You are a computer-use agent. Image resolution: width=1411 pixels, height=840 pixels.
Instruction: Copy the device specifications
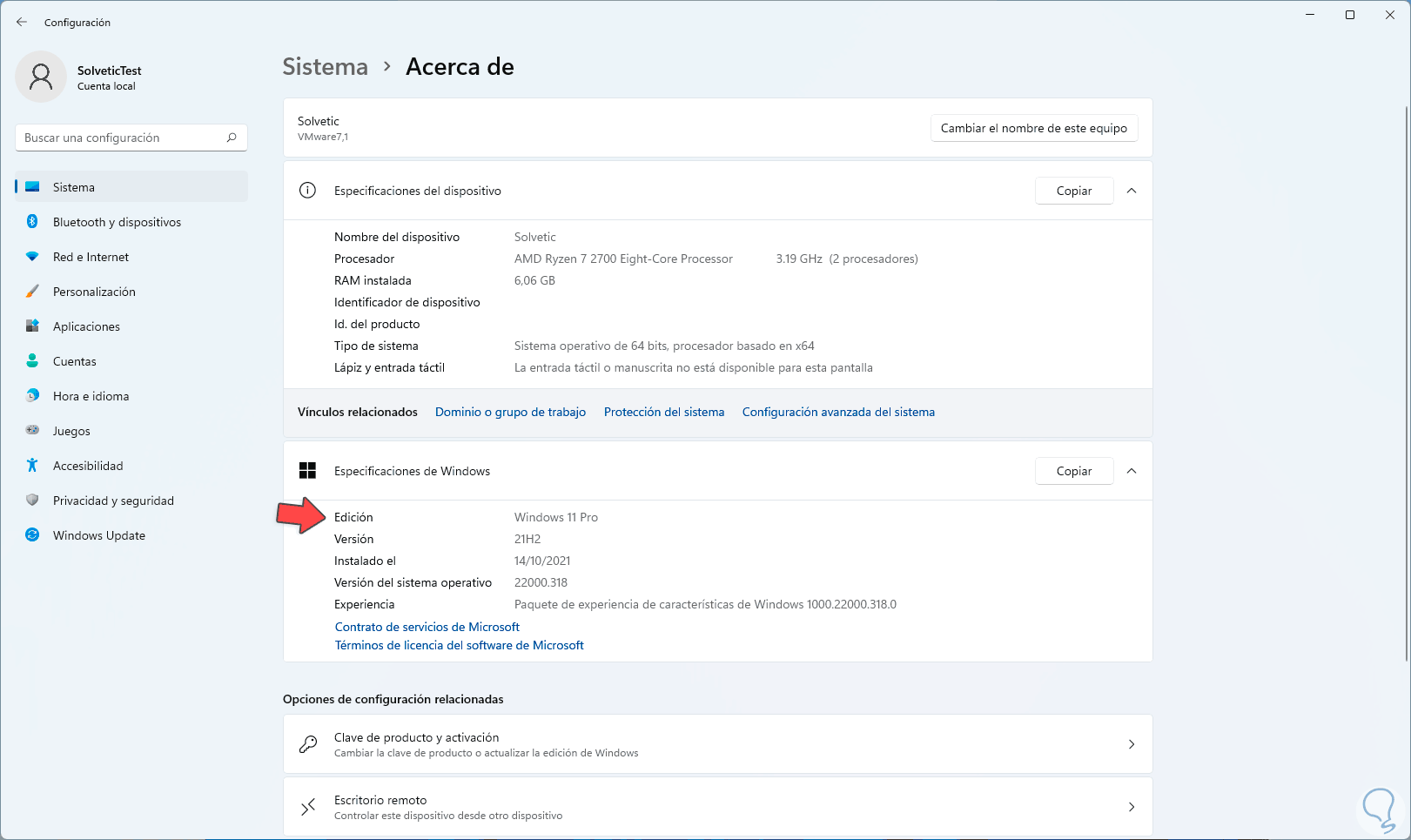click(x=1073, y=191)
